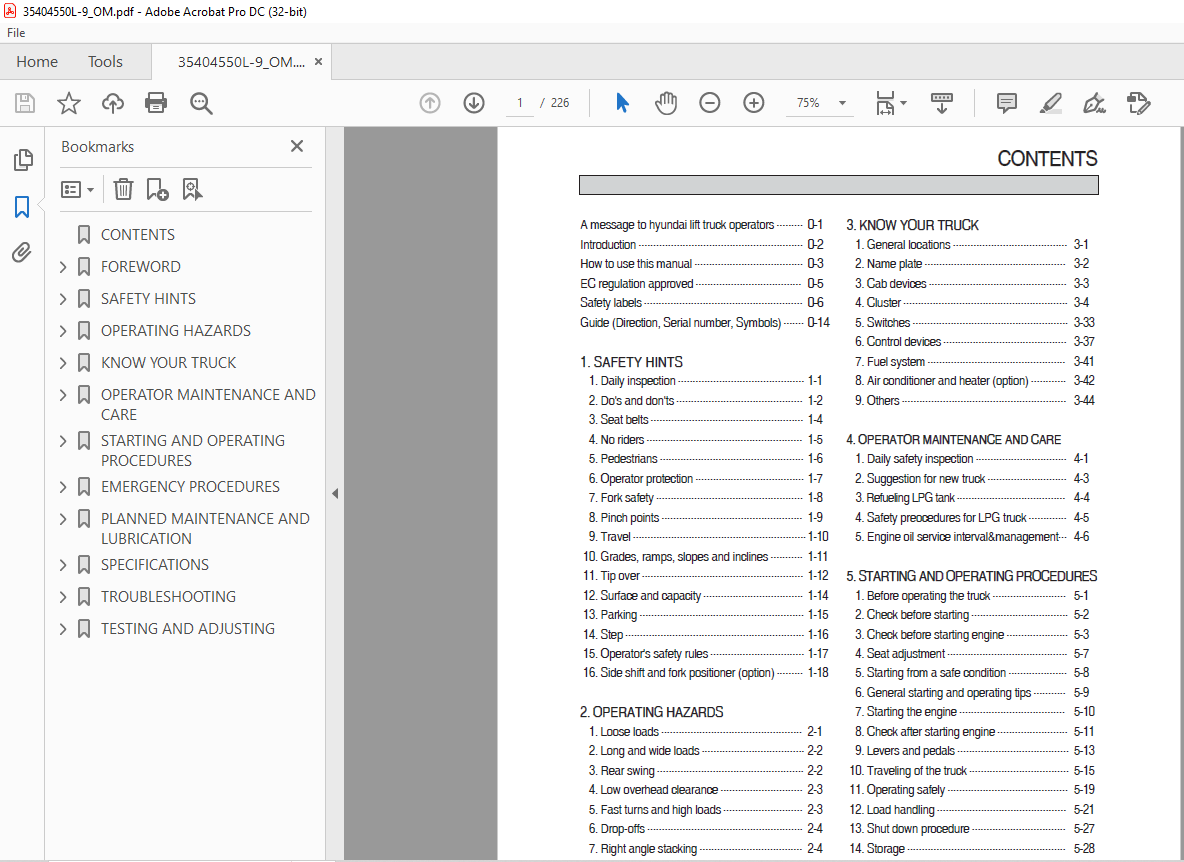1184x862 pixels.
Task: Expand OPERATOR MAINTENANCE AND CARE bookmark
Action: coord(63,395)
